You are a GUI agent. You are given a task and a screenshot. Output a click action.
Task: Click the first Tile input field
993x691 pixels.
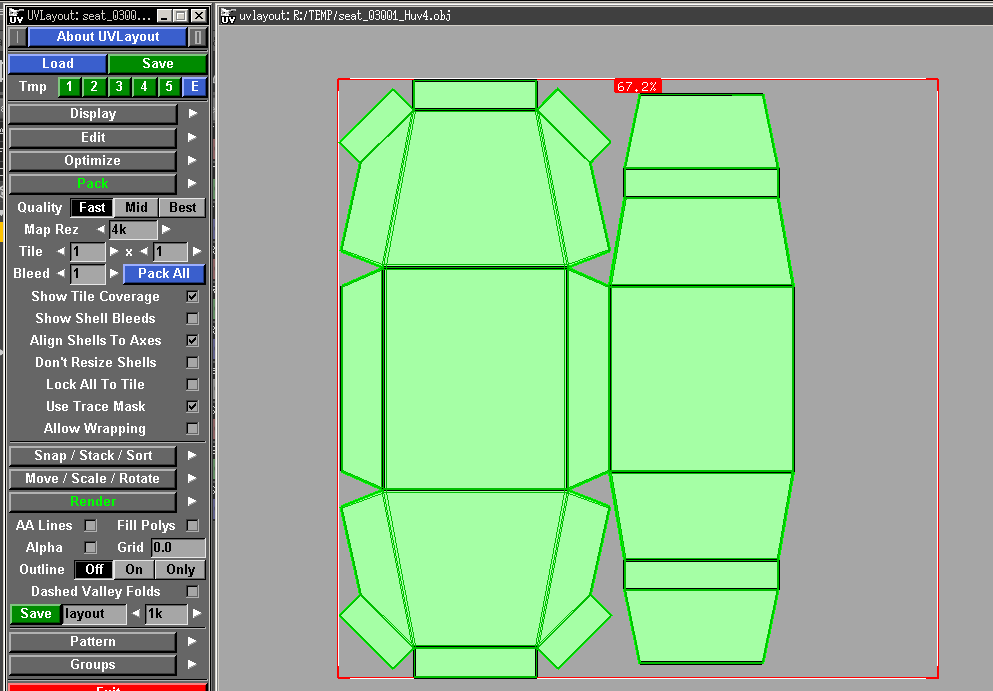click(x=87, y=251)
